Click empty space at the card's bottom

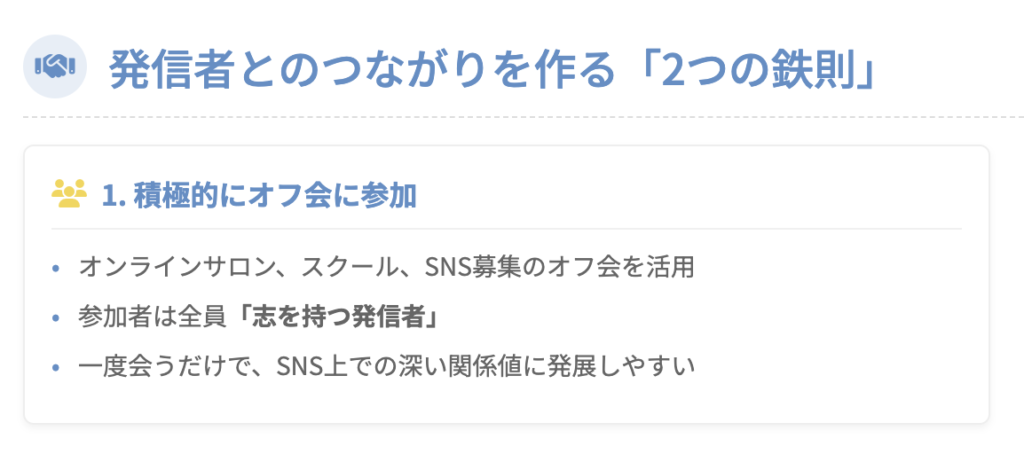507,403
